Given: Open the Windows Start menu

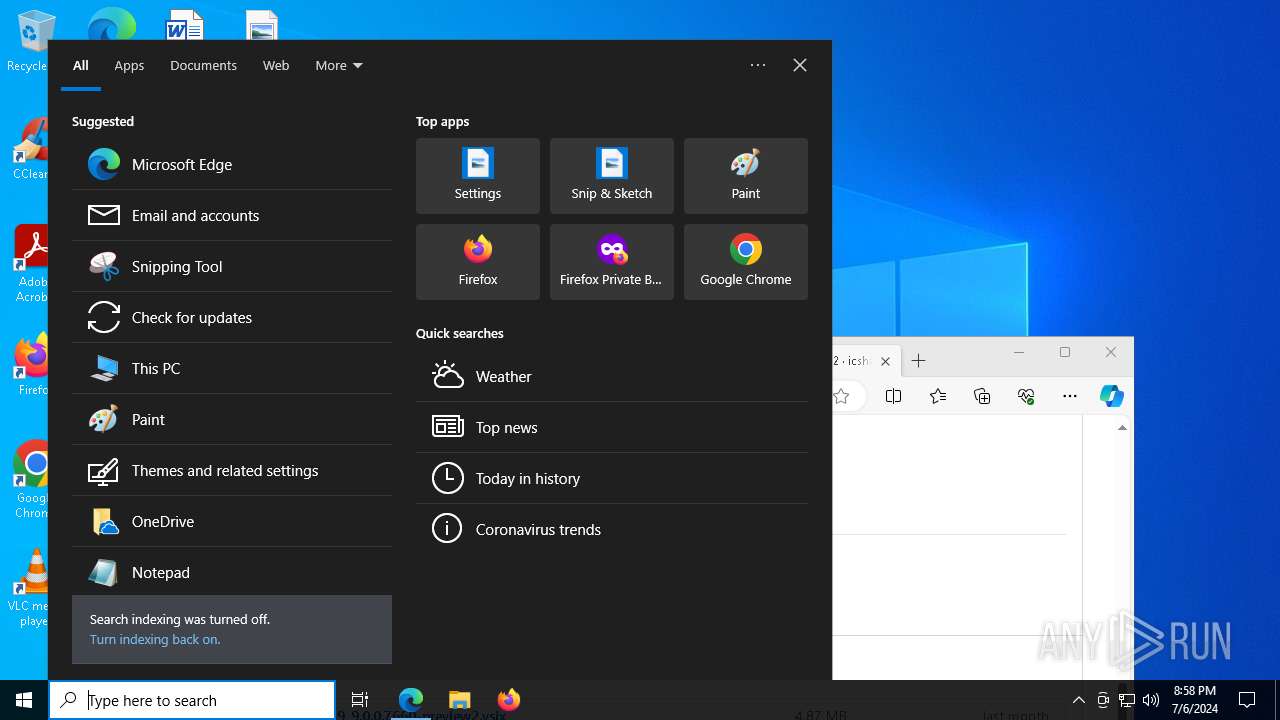Looking at the screenshot, I should [24, 700].
